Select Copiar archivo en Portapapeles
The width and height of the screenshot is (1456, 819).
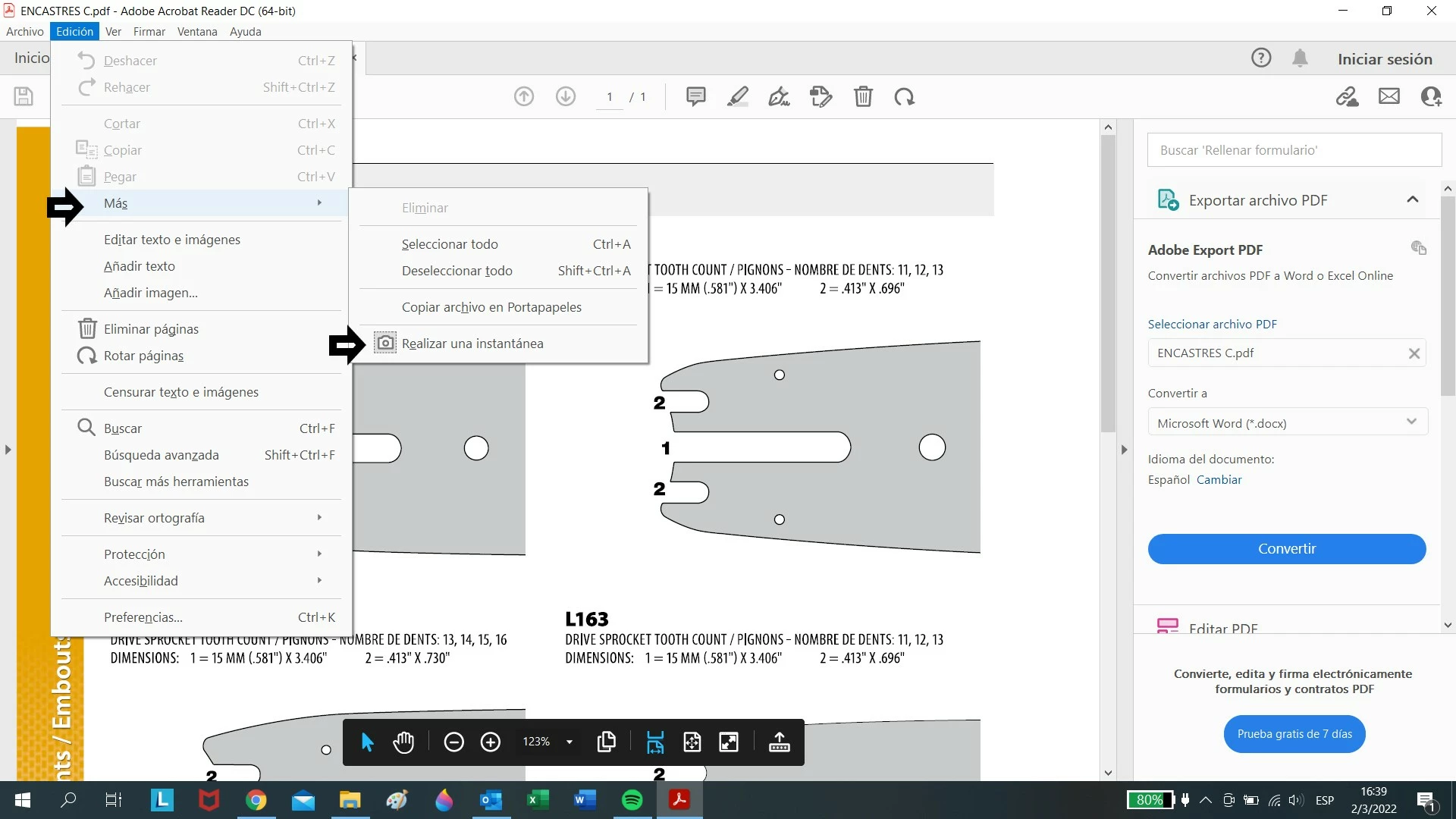point(491,307)
